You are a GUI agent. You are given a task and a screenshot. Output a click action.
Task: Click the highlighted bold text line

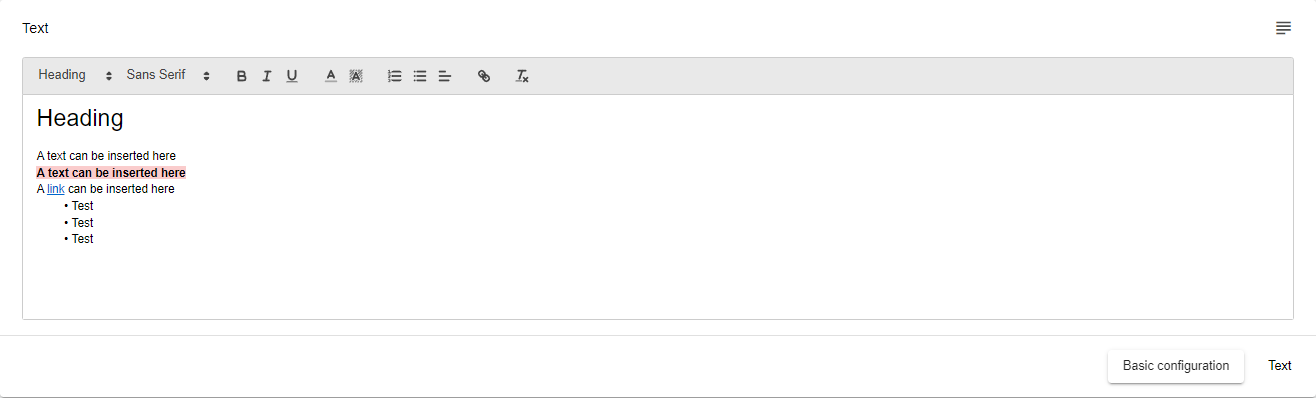[x=111, y=173]
